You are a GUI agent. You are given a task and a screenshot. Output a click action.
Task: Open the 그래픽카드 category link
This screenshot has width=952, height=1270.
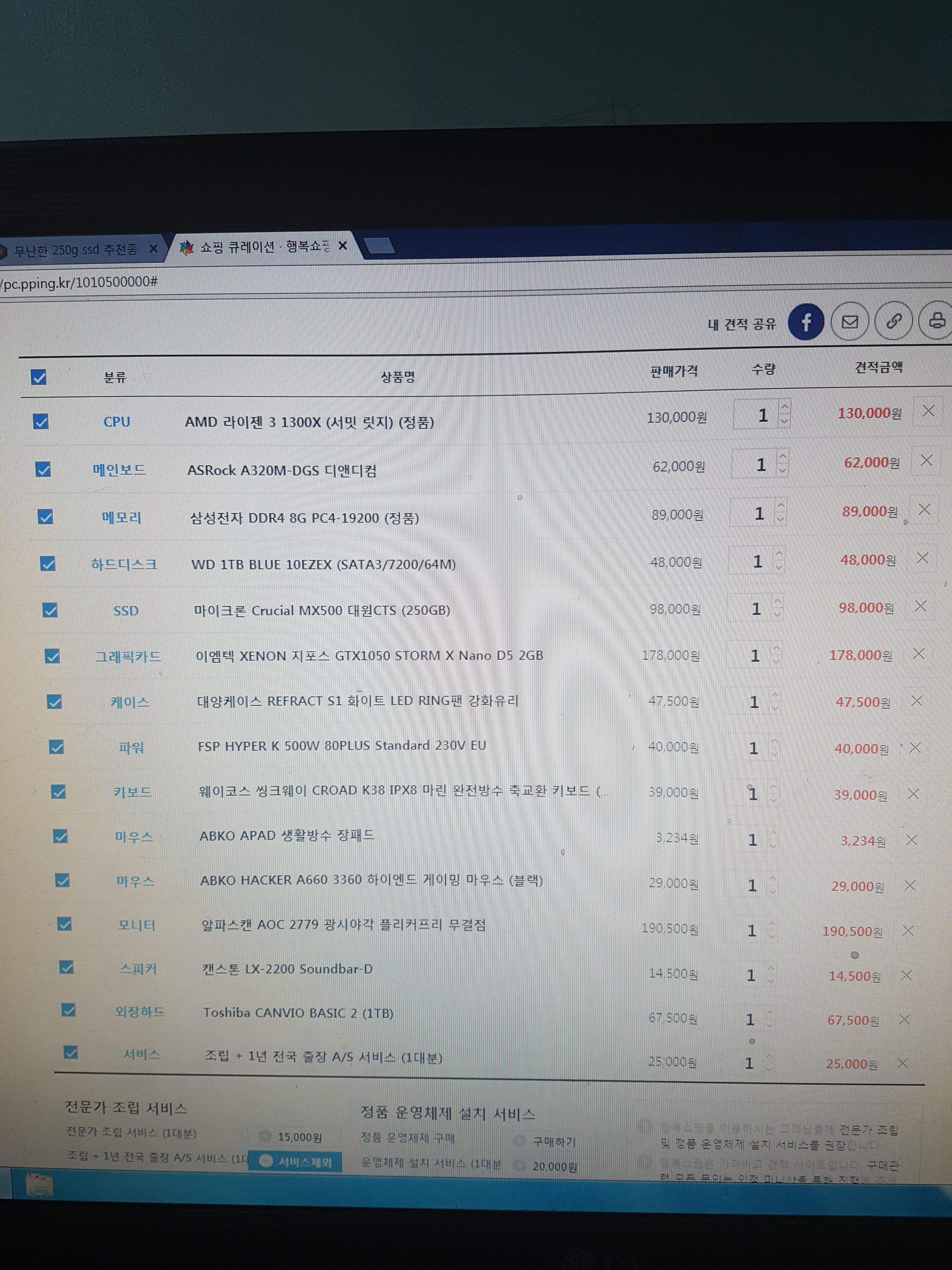128,656
